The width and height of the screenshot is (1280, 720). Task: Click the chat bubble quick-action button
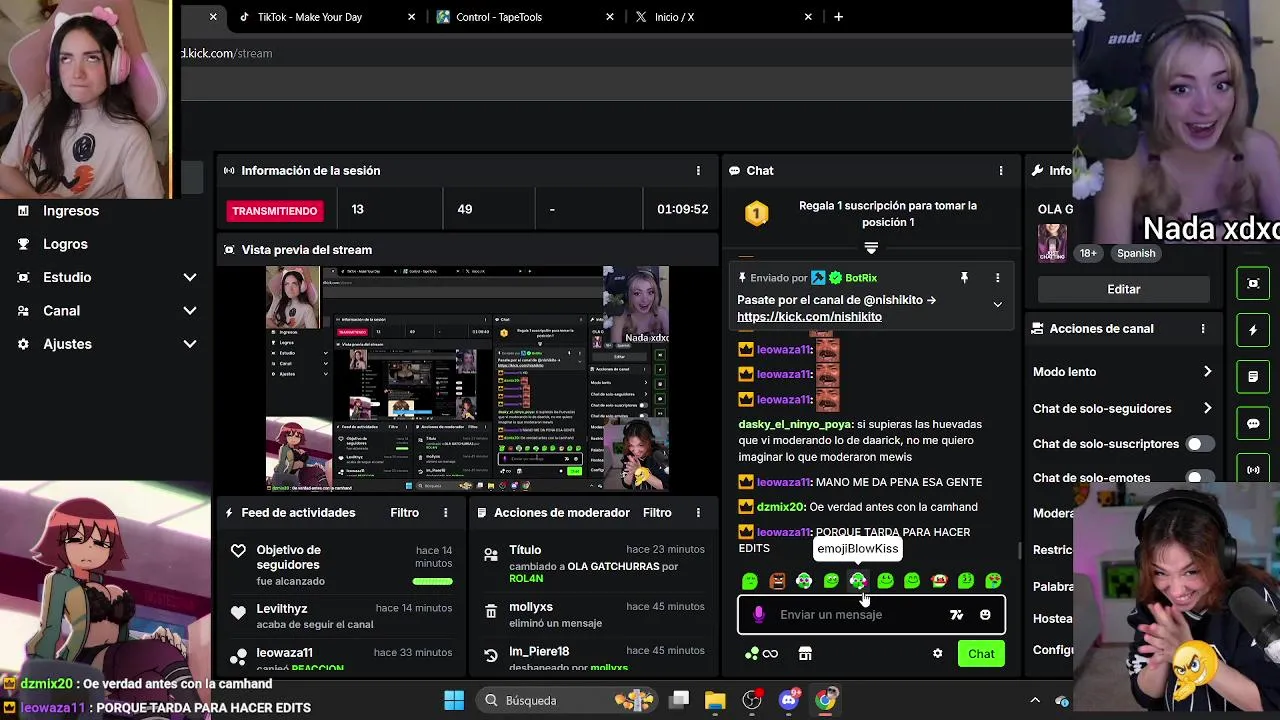[1253, 423]
